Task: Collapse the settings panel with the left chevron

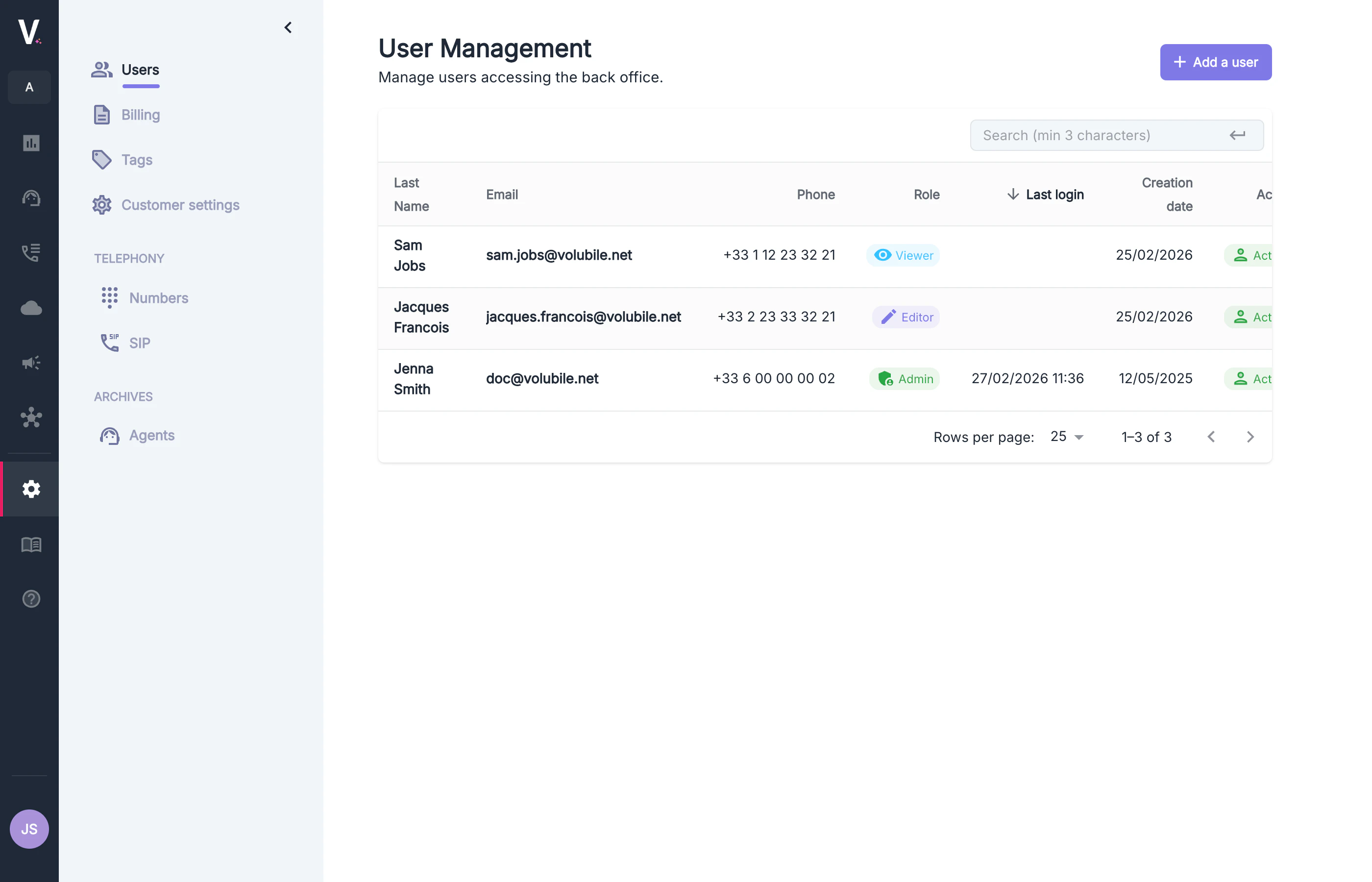Action: pyautogui.click(x=288, y=27)
